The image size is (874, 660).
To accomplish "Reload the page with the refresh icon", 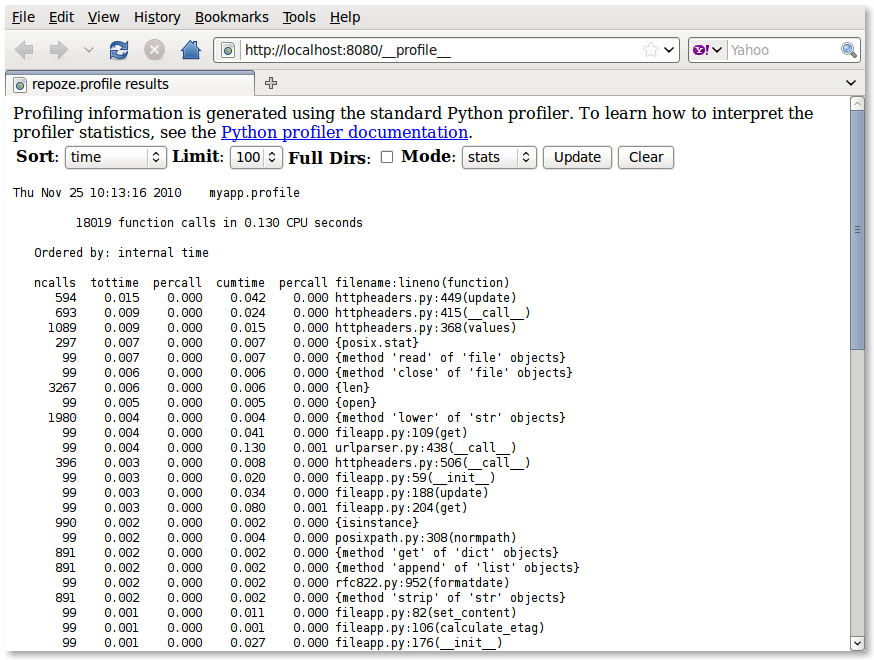I will pyautogui.click(x=119, y=50).
